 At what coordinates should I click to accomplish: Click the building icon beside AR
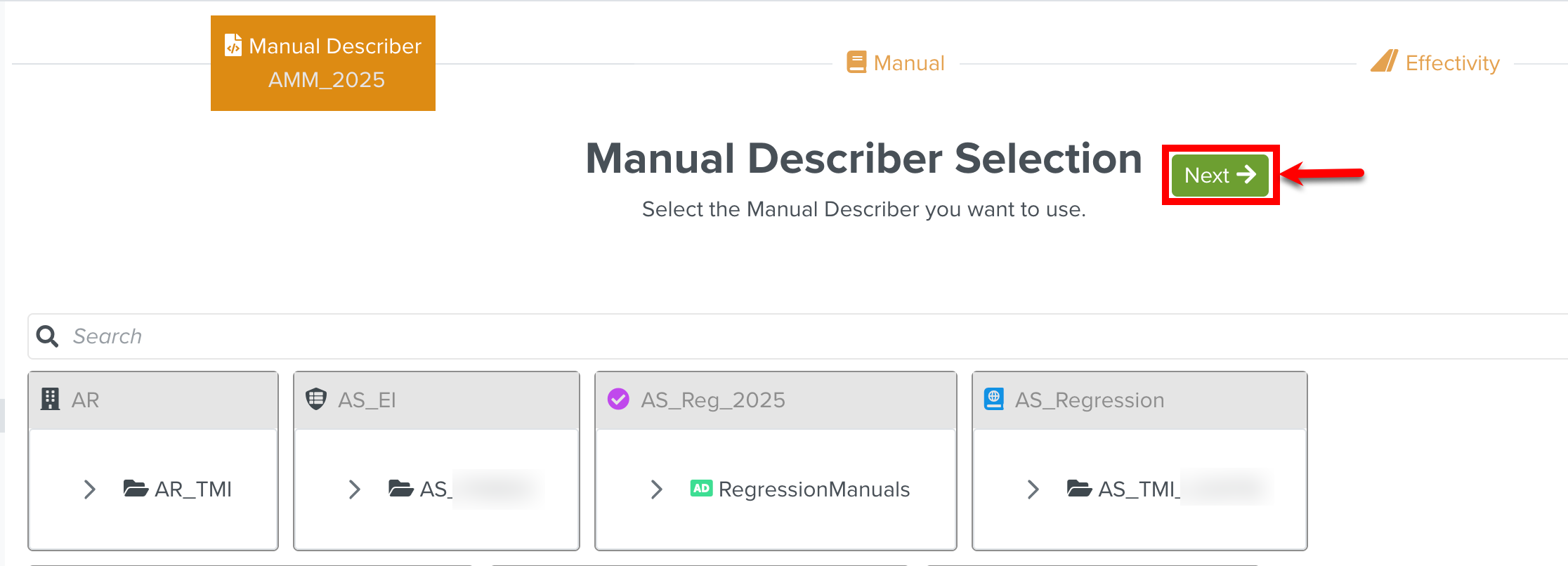pos(50,400)
